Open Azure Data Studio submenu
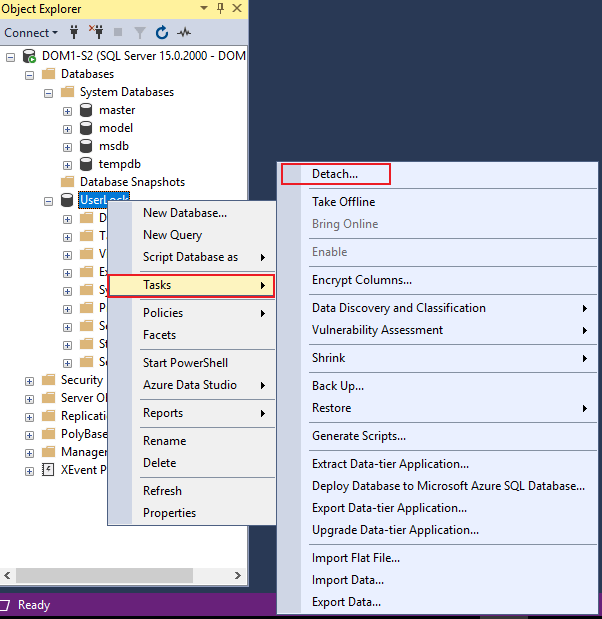 [x=191, y=385]
